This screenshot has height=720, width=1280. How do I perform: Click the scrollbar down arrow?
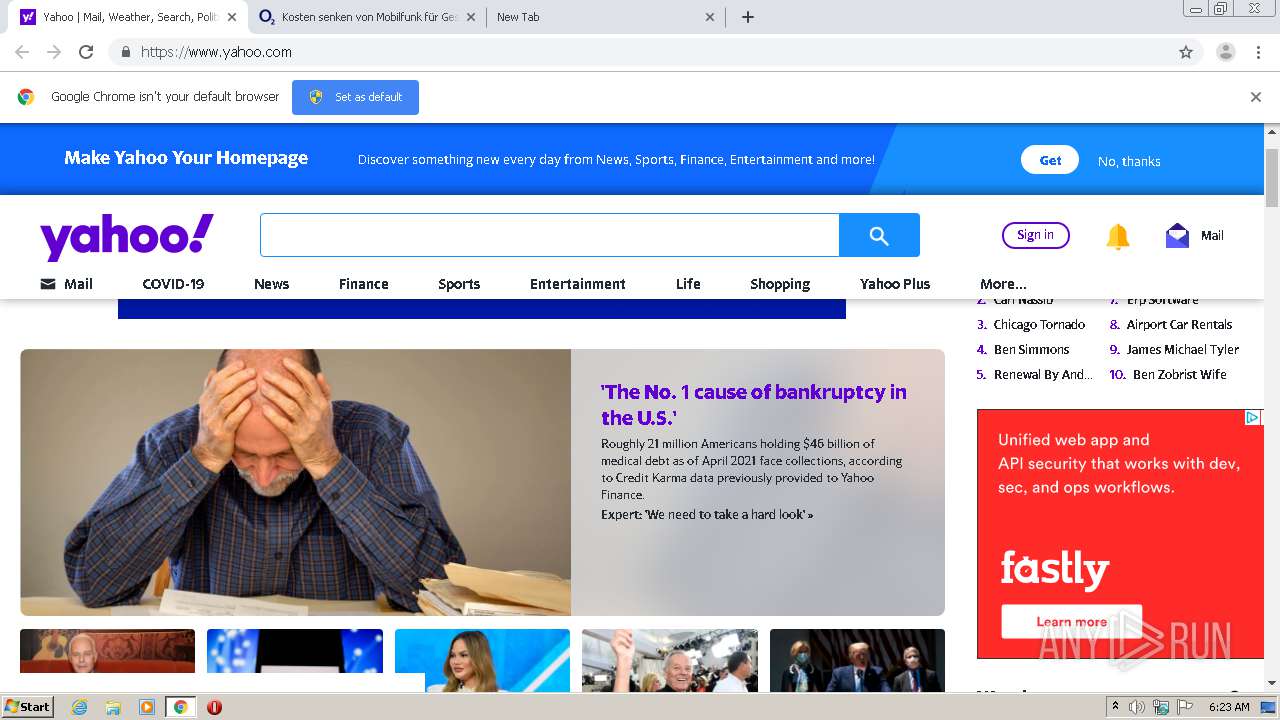point(1272,684)
